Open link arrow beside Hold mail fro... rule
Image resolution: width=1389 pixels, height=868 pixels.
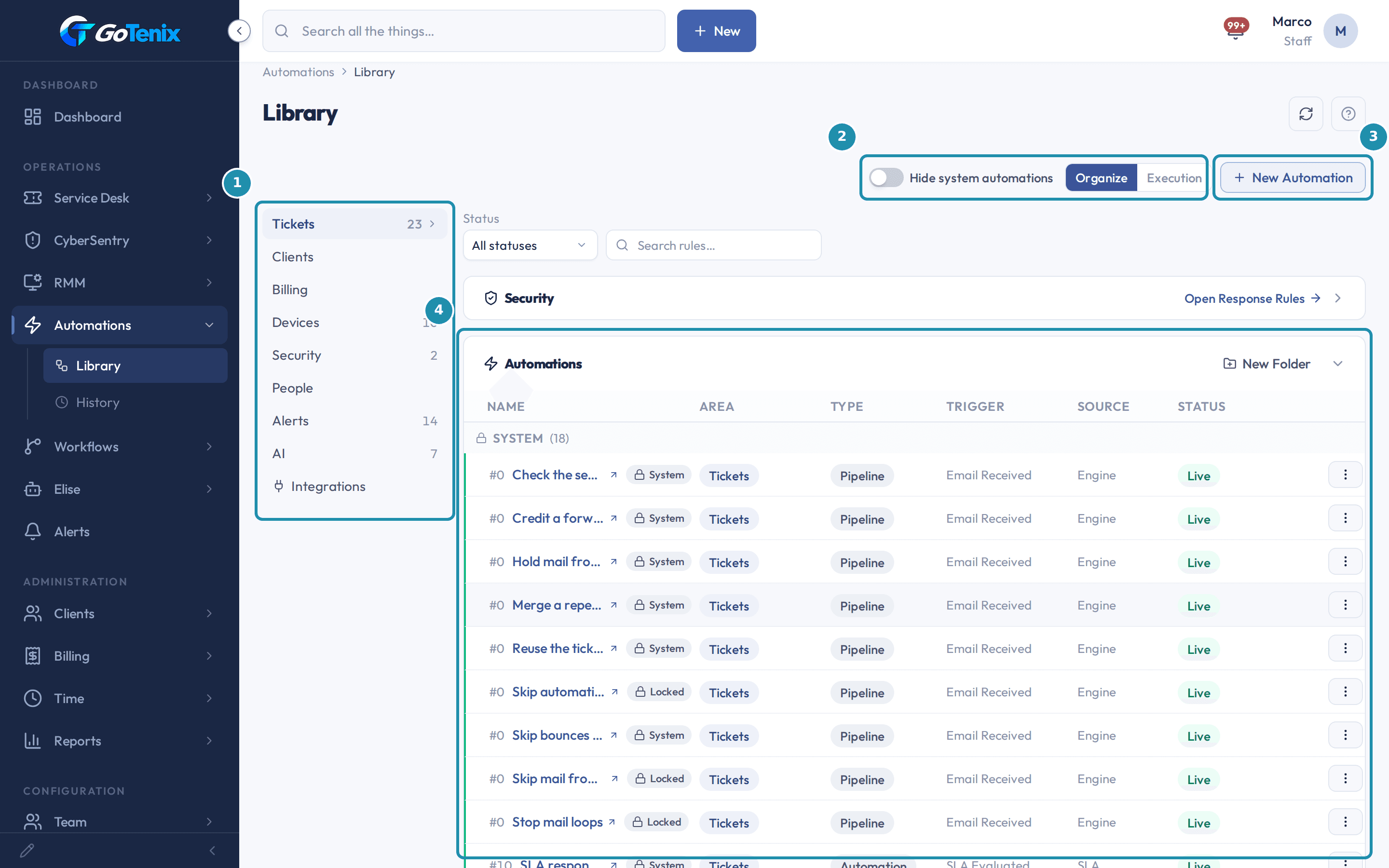coord(613,561)
